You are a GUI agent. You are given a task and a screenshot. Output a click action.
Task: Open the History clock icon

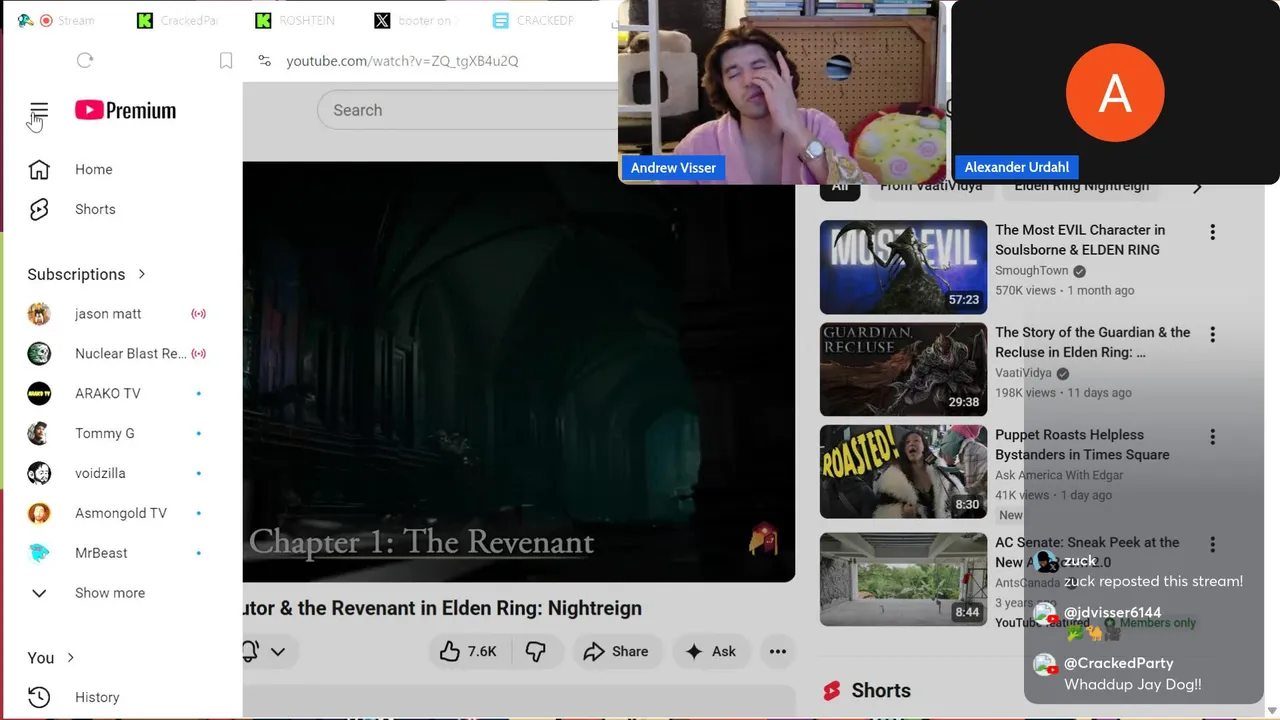click(39, 697)
